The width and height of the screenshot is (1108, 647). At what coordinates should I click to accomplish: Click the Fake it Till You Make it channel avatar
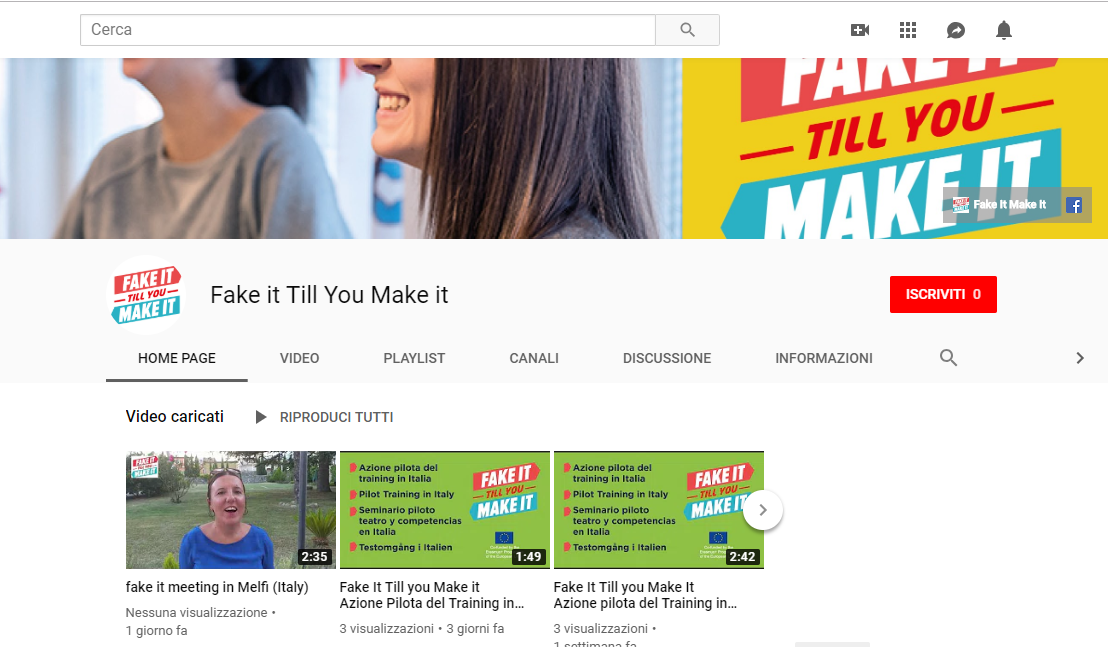tap(146, 294)
